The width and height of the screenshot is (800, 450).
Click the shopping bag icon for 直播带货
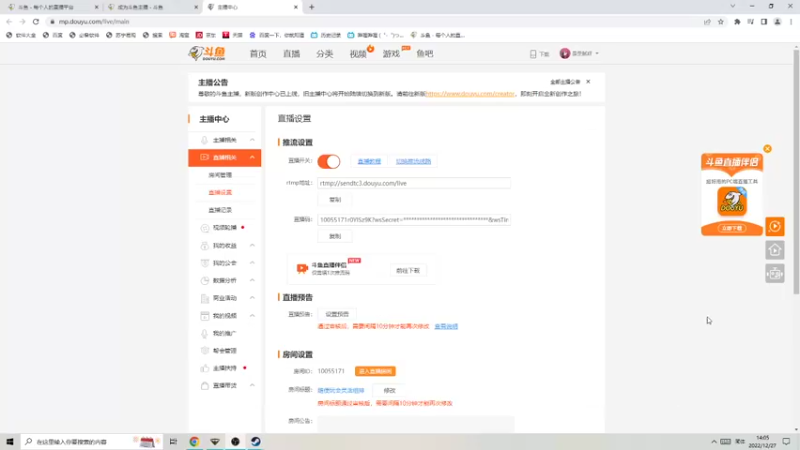point(205,386)
